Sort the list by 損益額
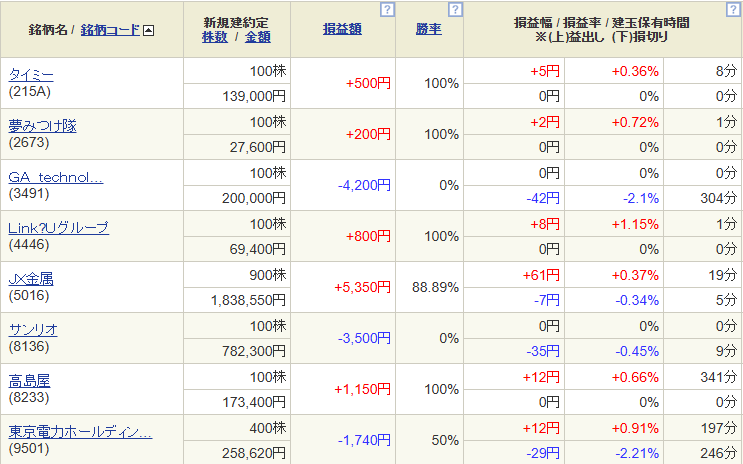The width and height of the screenshot is (743, 464). click(343, 29)
